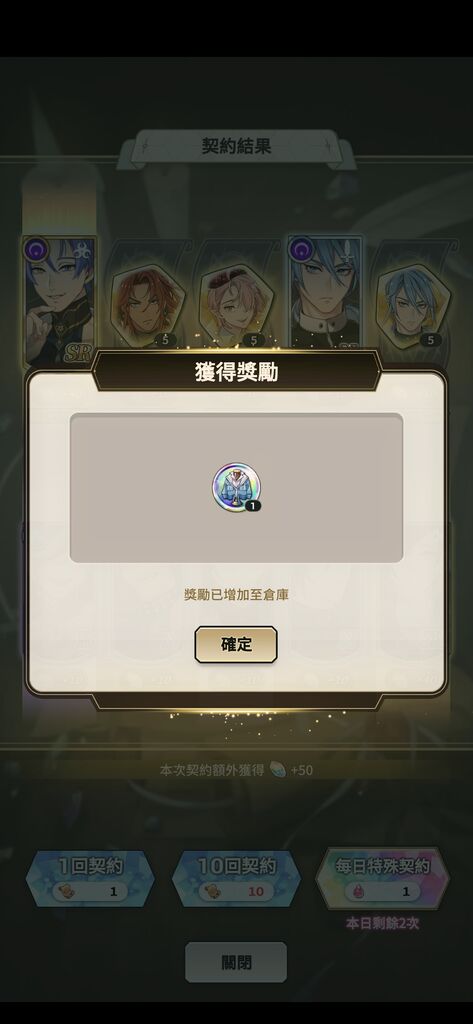The image size is (473, 1024).
Task: Click the pink gem icon in daily contract
Action: 358,891
